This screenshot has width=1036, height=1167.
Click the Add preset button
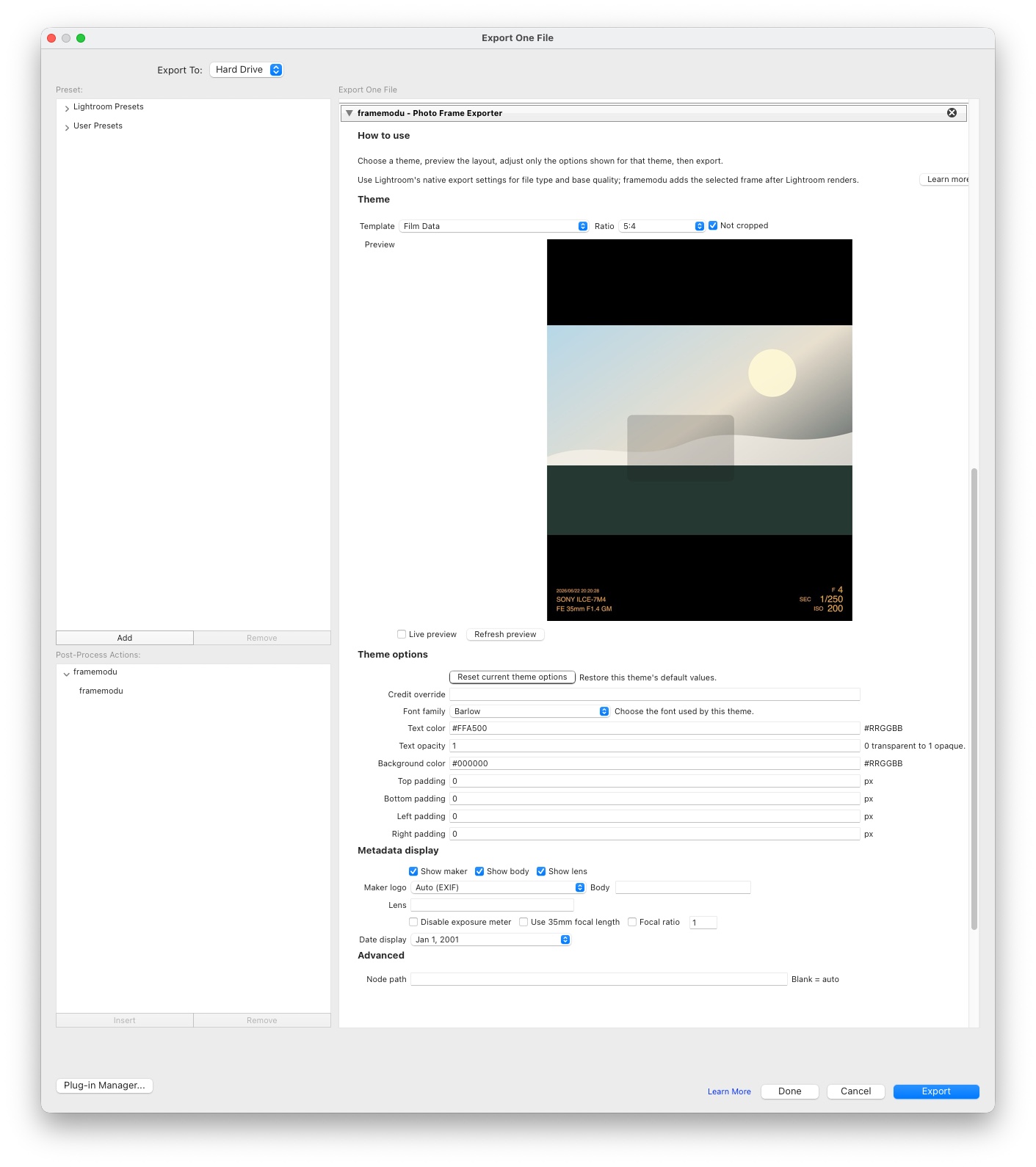(125, 638)
